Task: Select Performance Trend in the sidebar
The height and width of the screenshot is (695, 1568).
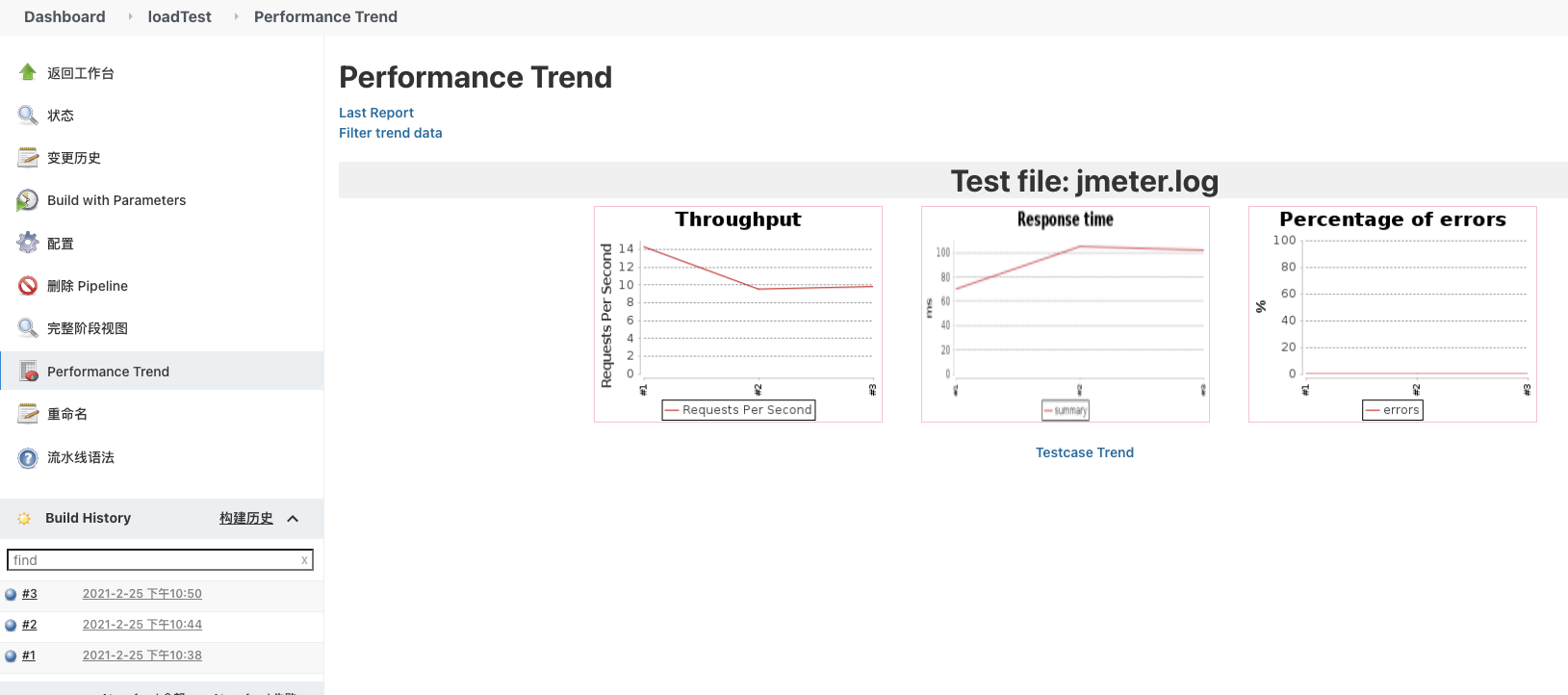Action: (108, 372)
